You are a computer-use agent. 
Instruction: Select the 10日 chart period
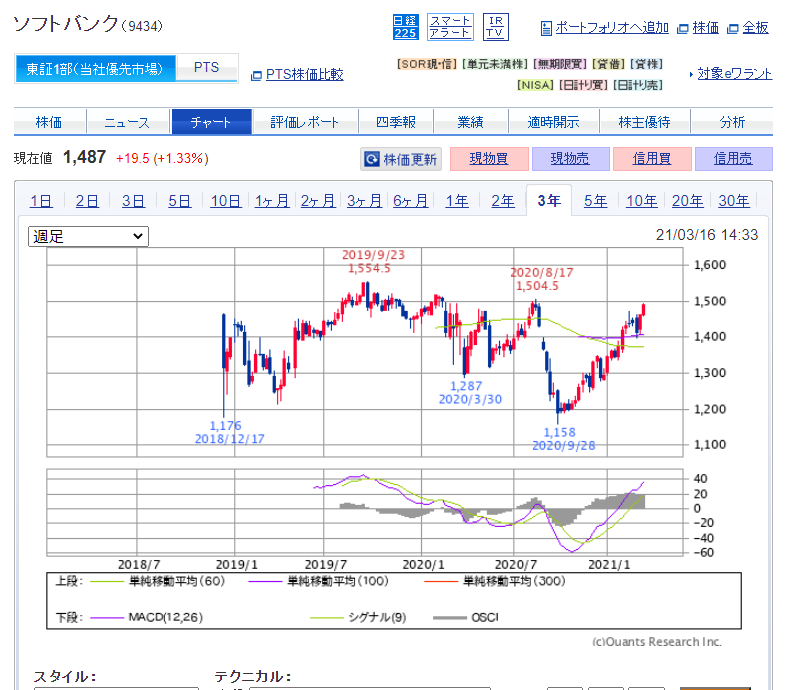[226, 201]
